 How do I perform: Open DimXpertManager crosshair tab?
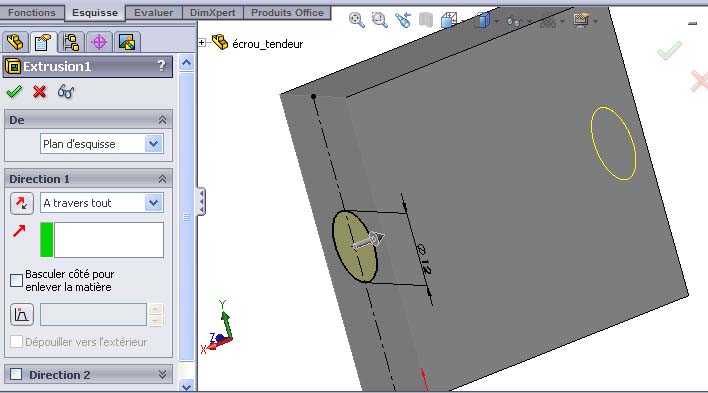coord(99,42)
